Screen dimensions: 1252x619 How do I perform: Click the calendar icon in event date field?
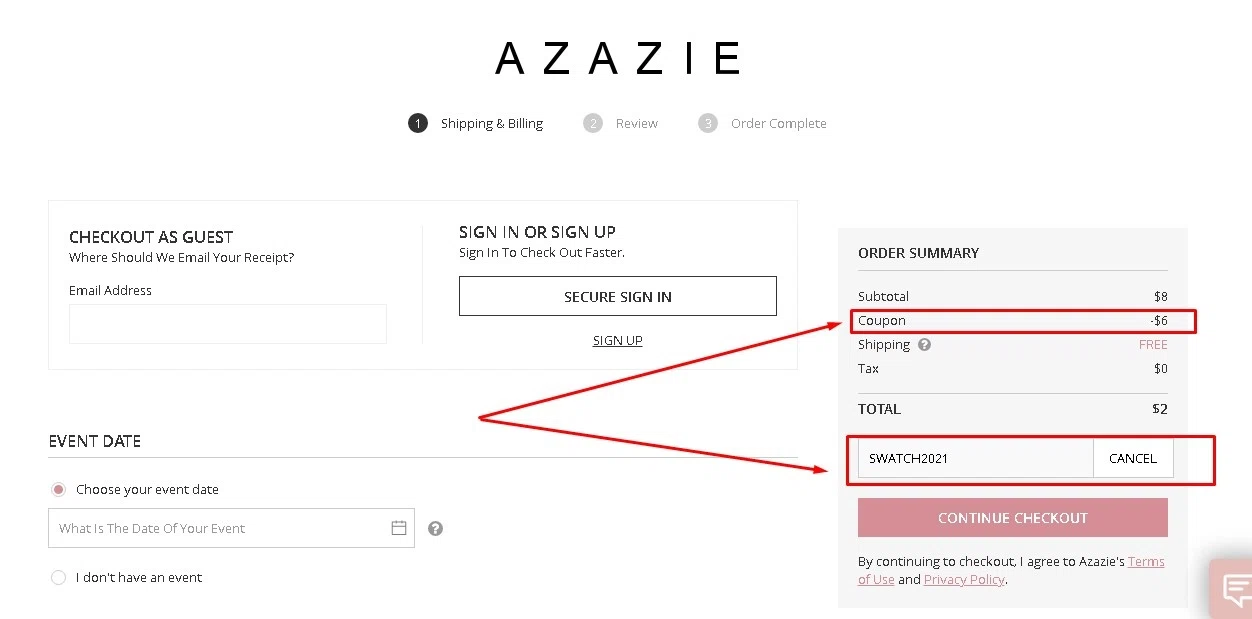[x=399, y=528]
